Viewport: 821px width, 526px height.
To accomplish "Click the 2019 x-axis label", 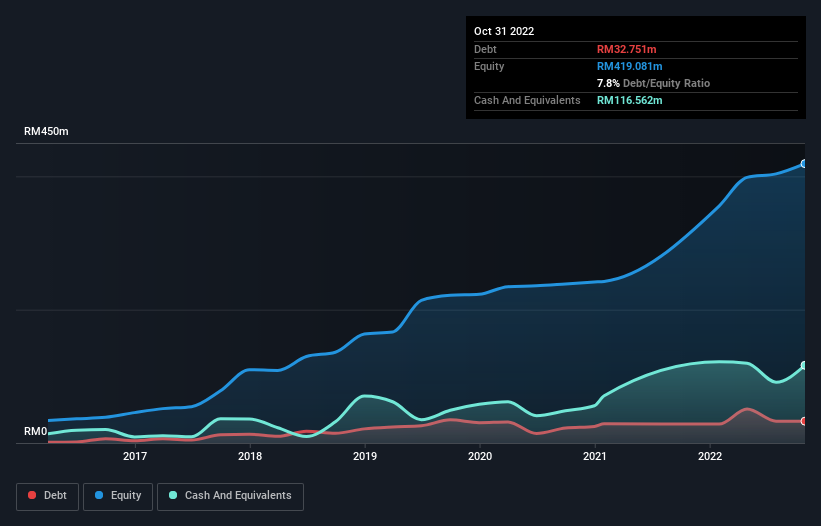I will pyautogui.click(x=365, y=456).
